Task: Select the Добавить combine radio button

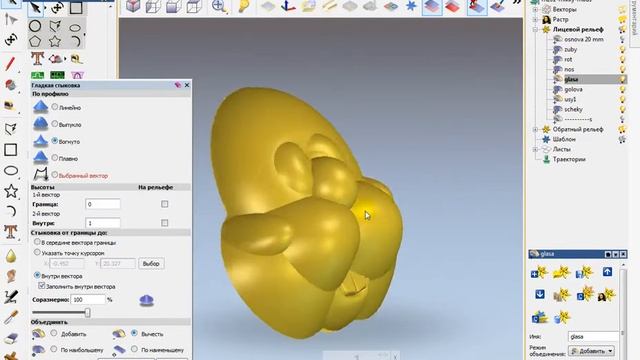Action: (x=54, y=333)
